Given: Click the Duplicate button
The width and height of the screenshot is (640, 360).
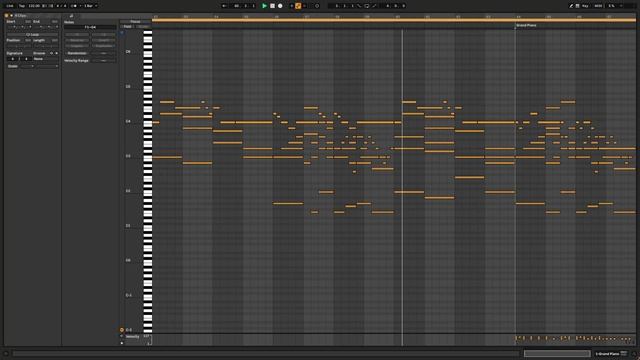Looking at the screenshot, I should (104, 46).
